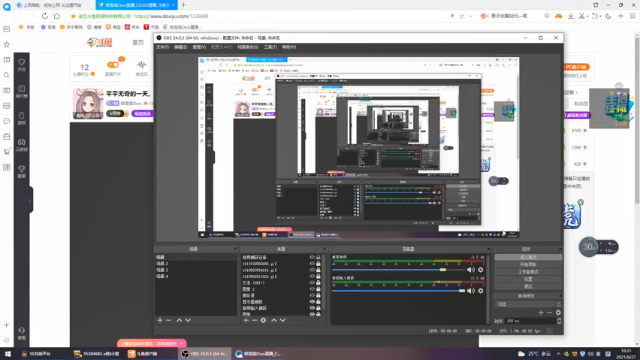
Task: Open the 工具(T) menu in OBS
Action: click(270, 47)
